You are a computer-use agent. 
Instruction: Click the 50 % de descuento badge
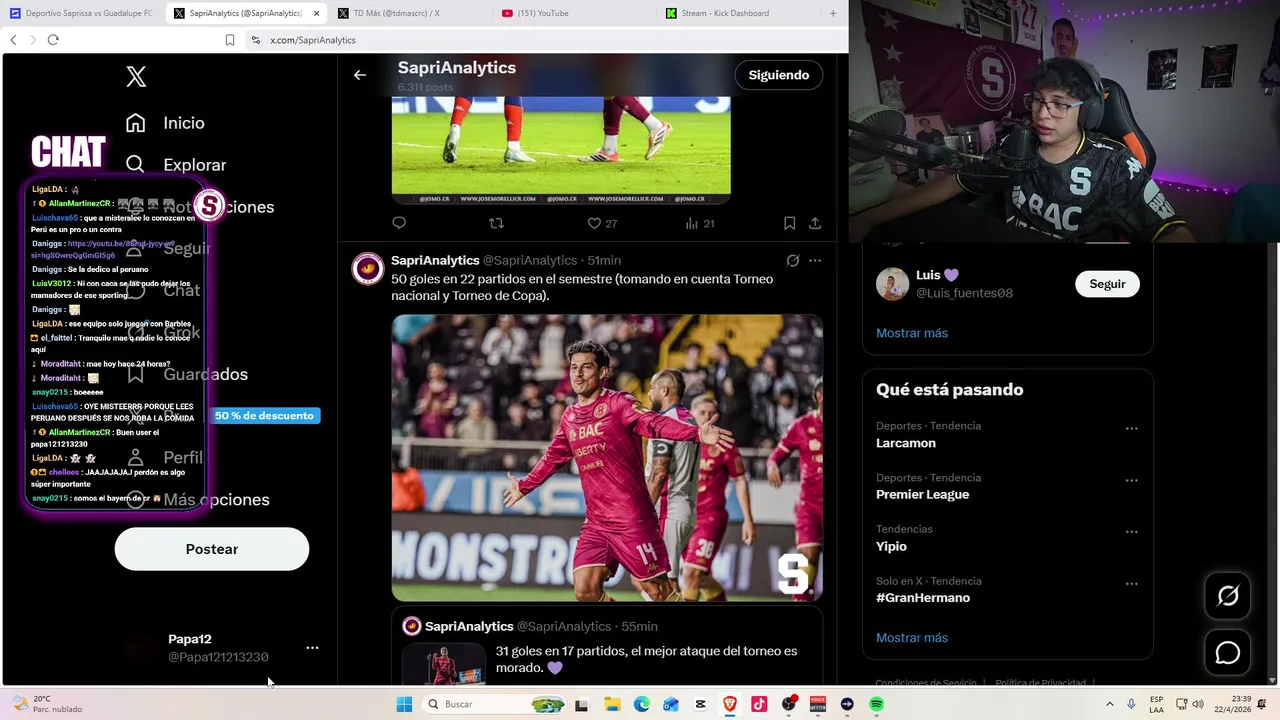tap(264, 415)
